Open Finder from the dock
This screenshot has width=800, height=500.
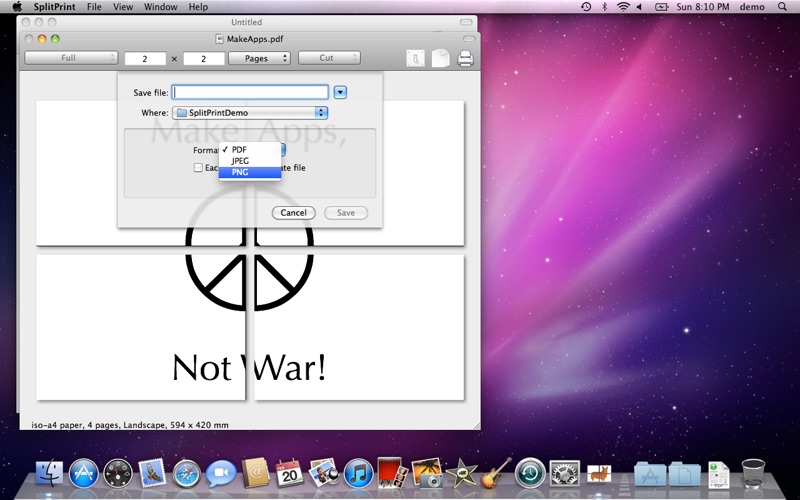[x=49, y=473]
